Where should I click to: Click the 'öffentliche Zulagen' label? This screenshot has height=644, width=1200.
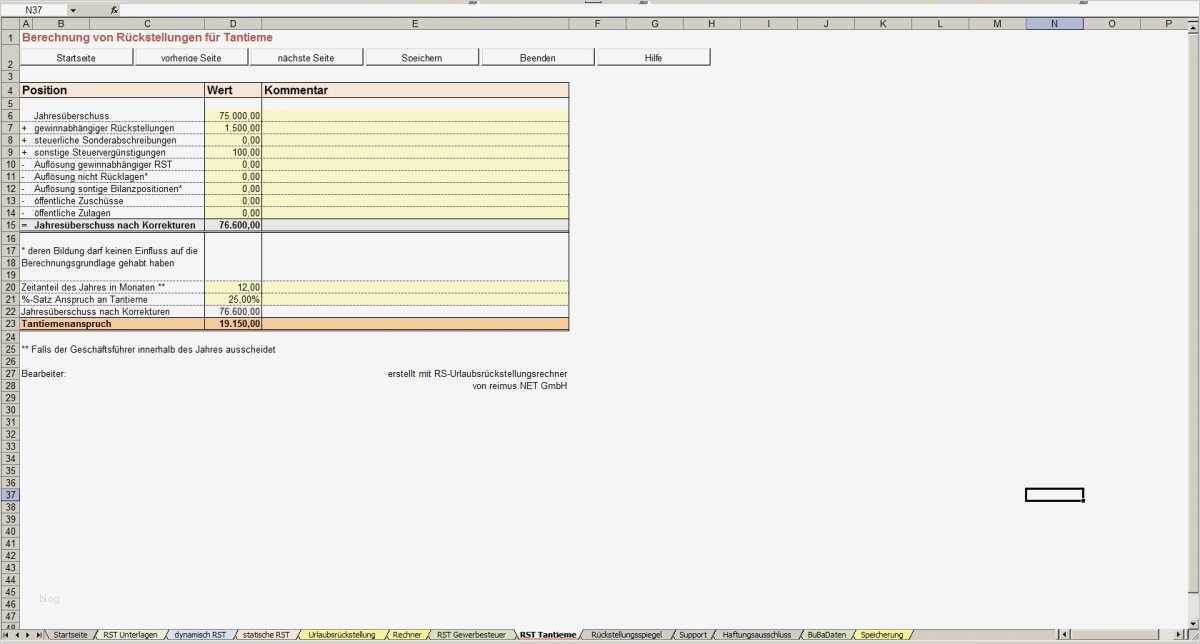(73, 213)
